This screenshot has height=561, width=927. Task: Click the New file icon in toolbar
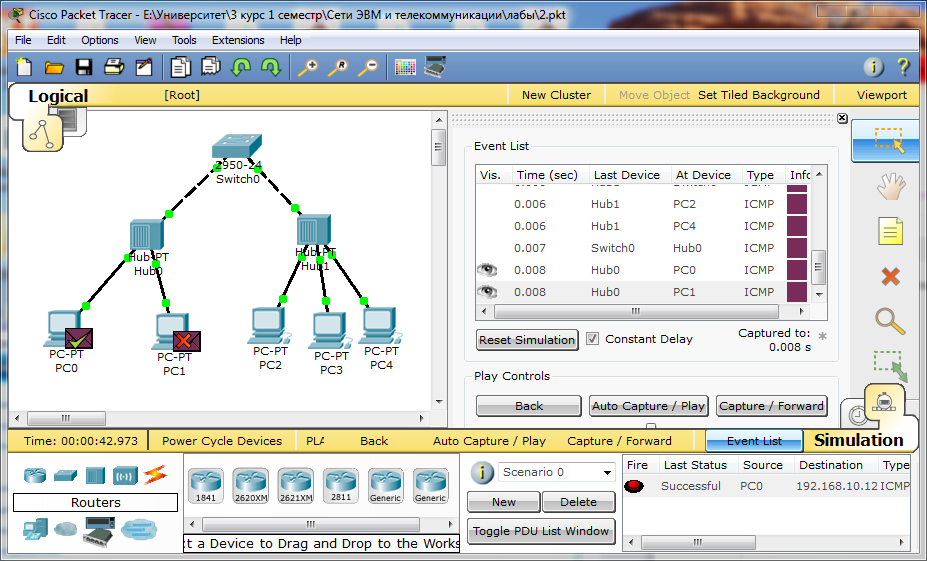[x=24, y=66]
